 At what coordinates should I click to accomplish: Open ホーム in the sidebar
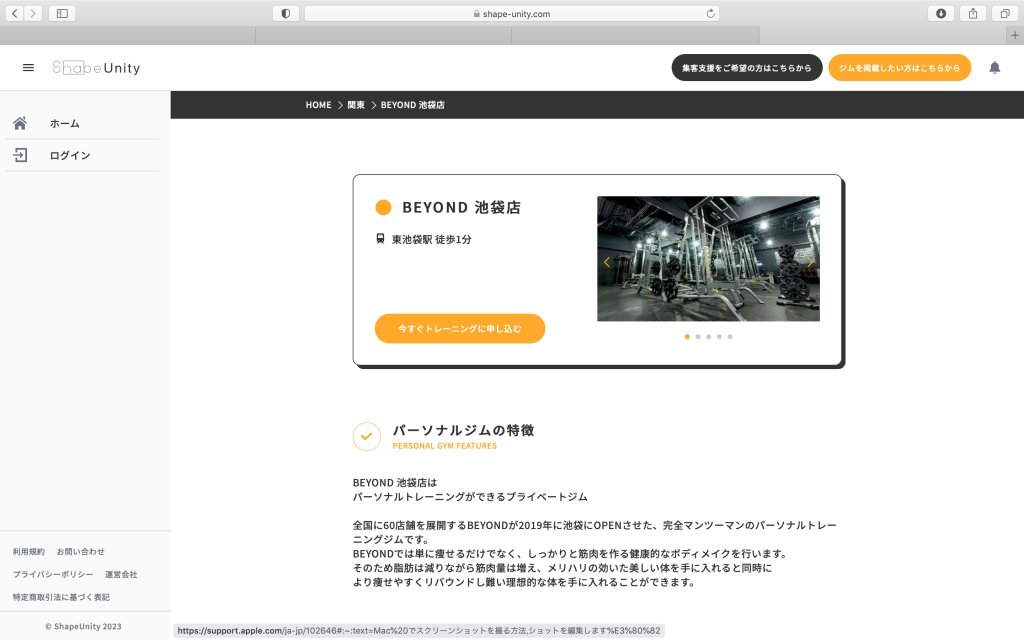click(x=82, y=123)
